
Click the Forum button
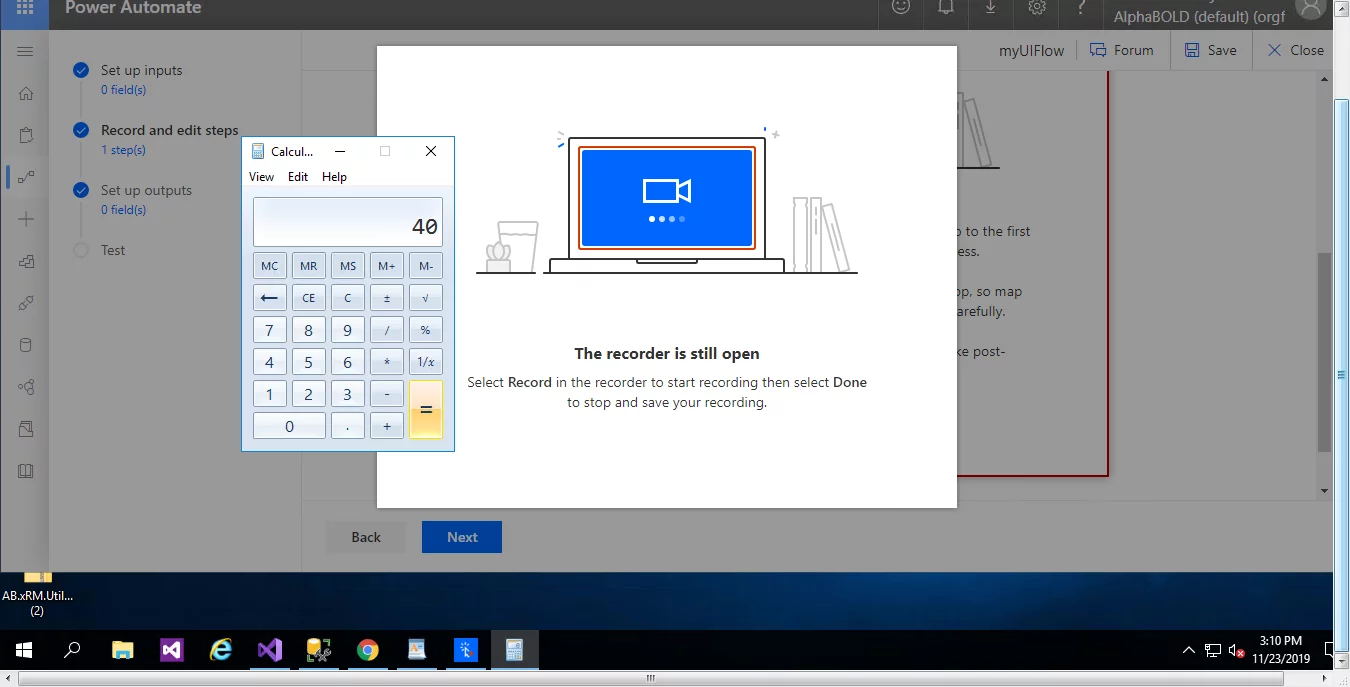point(1122,50)
